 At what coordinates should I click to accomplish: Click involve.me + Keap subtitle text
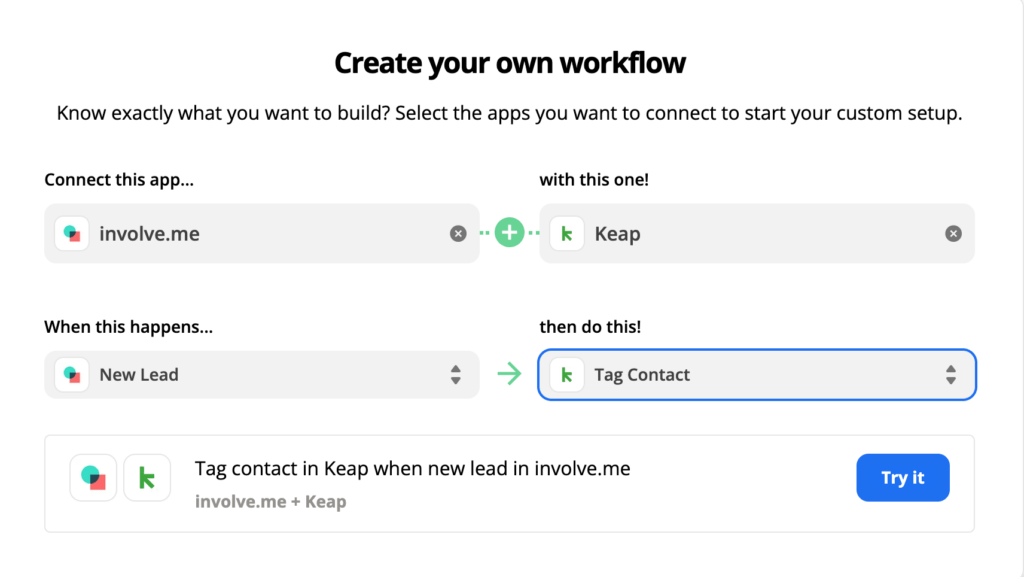point(270,501)
